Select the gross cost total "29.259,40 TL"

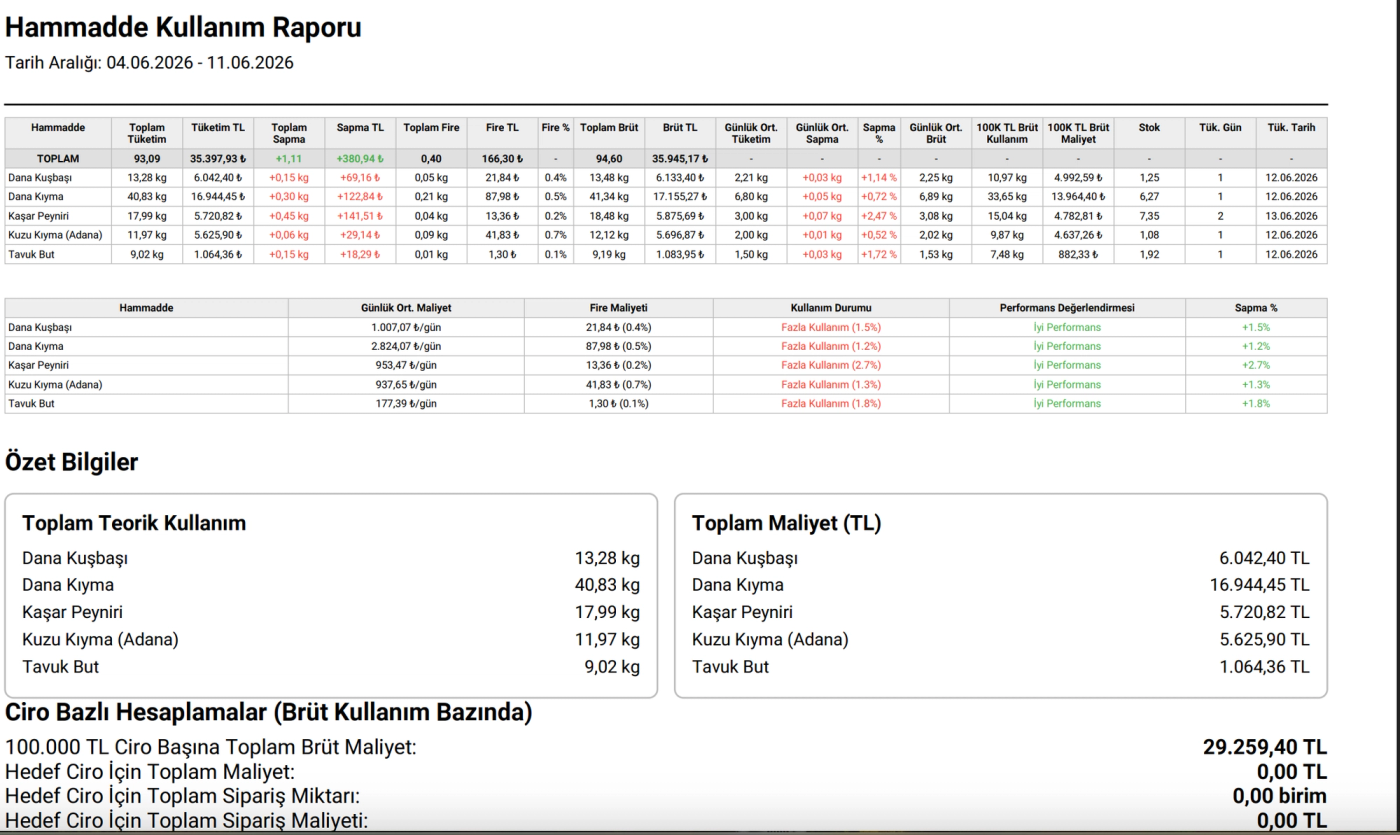coord(1265,747)
